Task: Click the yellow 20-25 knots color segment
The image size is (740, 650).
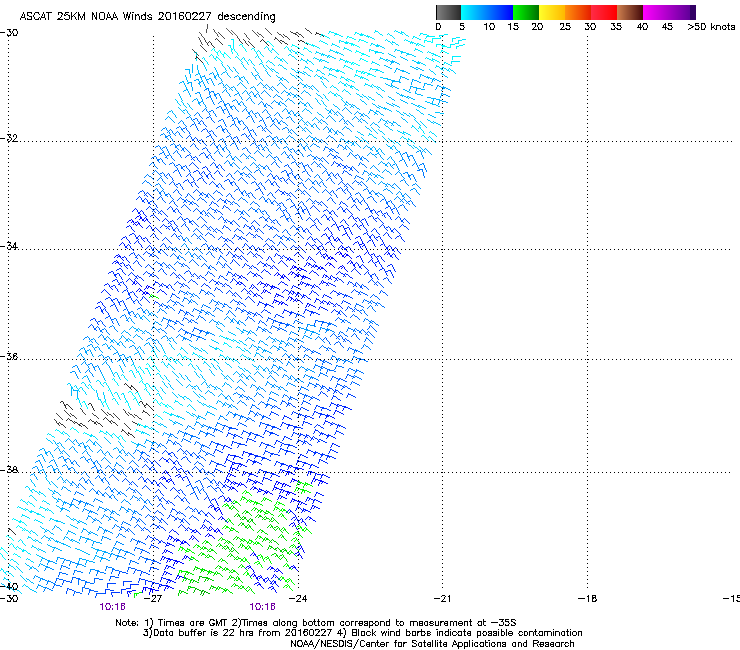Action: point(552,12)
